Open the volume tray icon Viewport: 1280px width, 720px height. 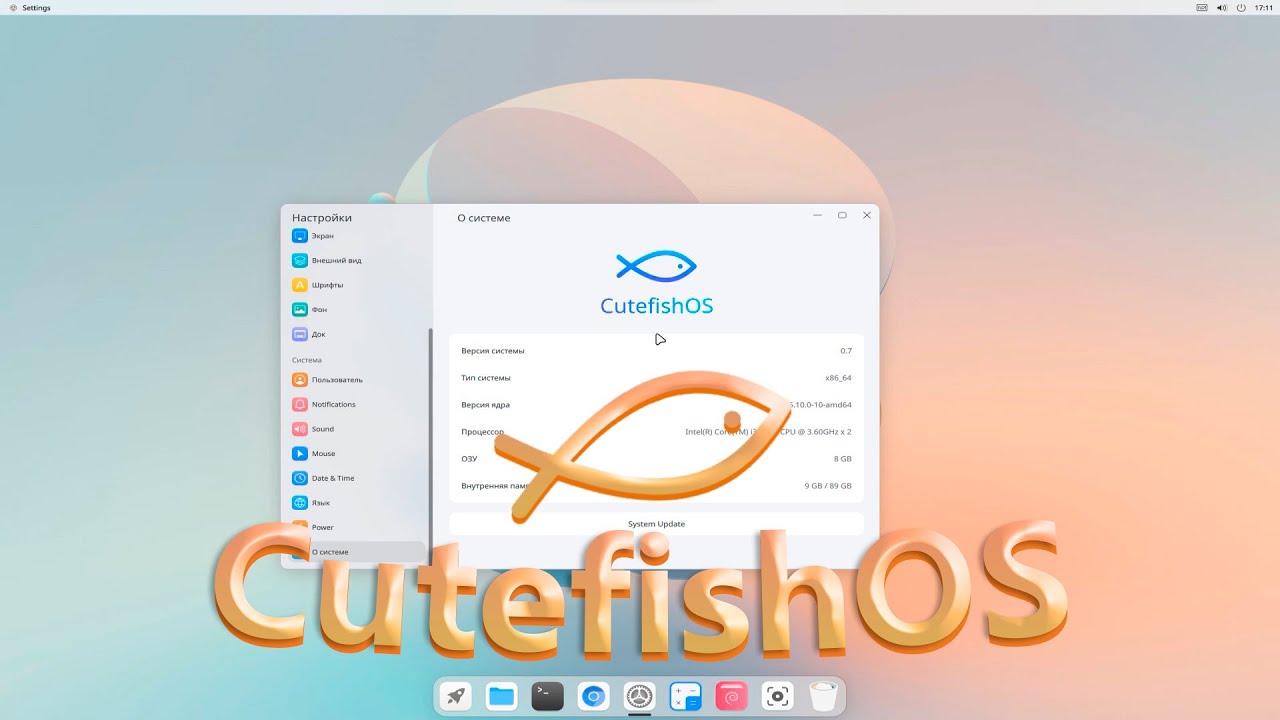coord(1222,8)
